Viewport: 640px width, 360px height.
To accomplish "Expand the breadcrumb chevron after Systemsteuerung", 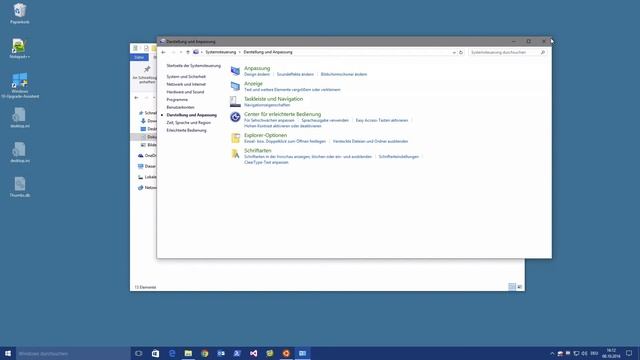I will 240,52.
